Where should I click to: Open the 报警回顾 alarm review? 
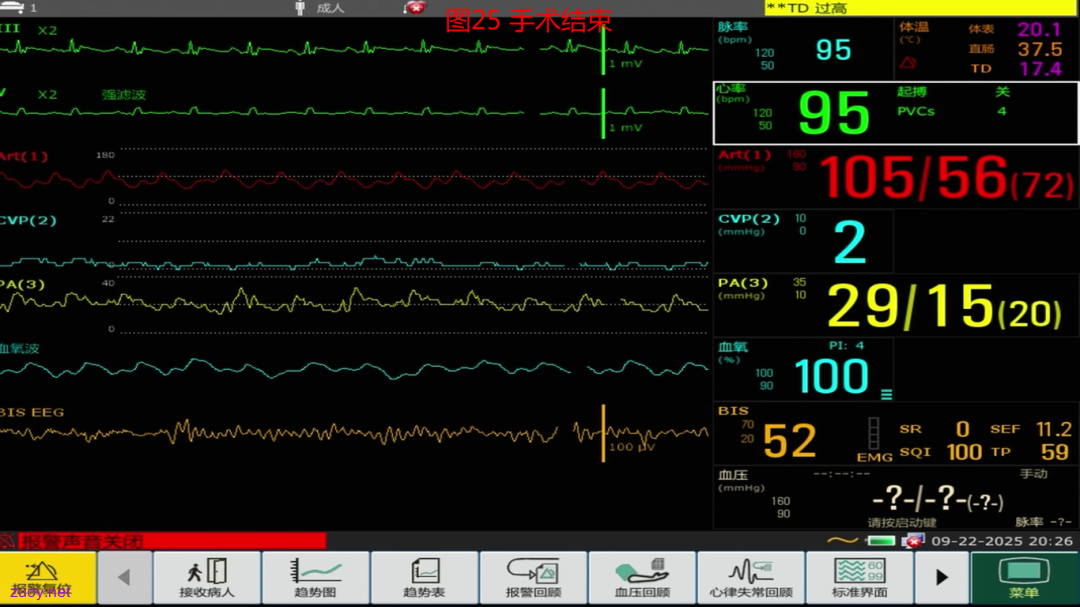[533, 577]
